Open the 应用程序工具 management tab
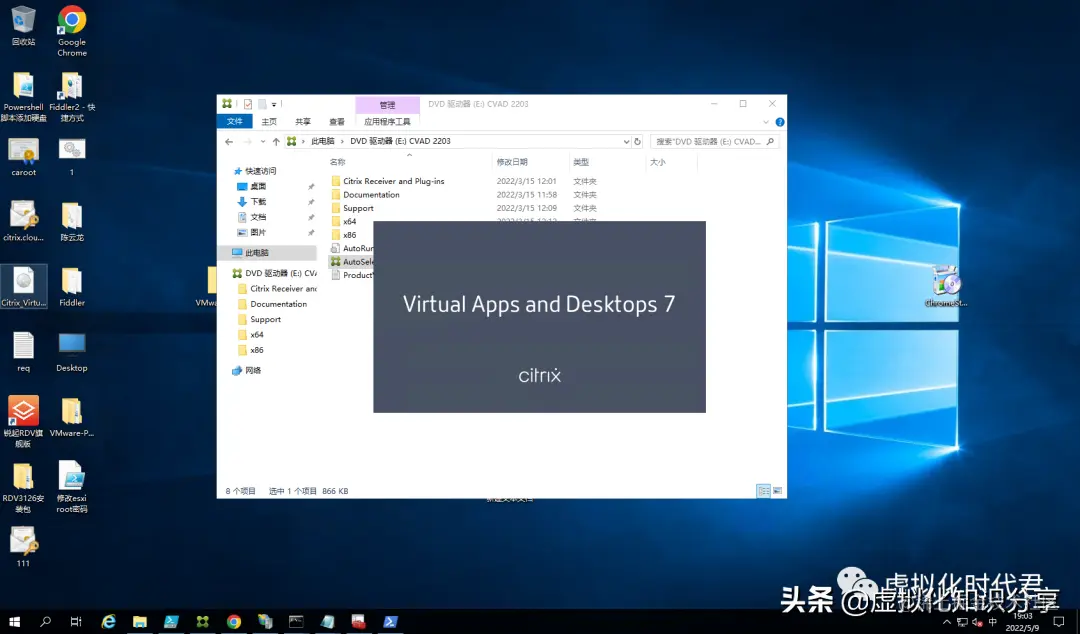 (388, 120)
